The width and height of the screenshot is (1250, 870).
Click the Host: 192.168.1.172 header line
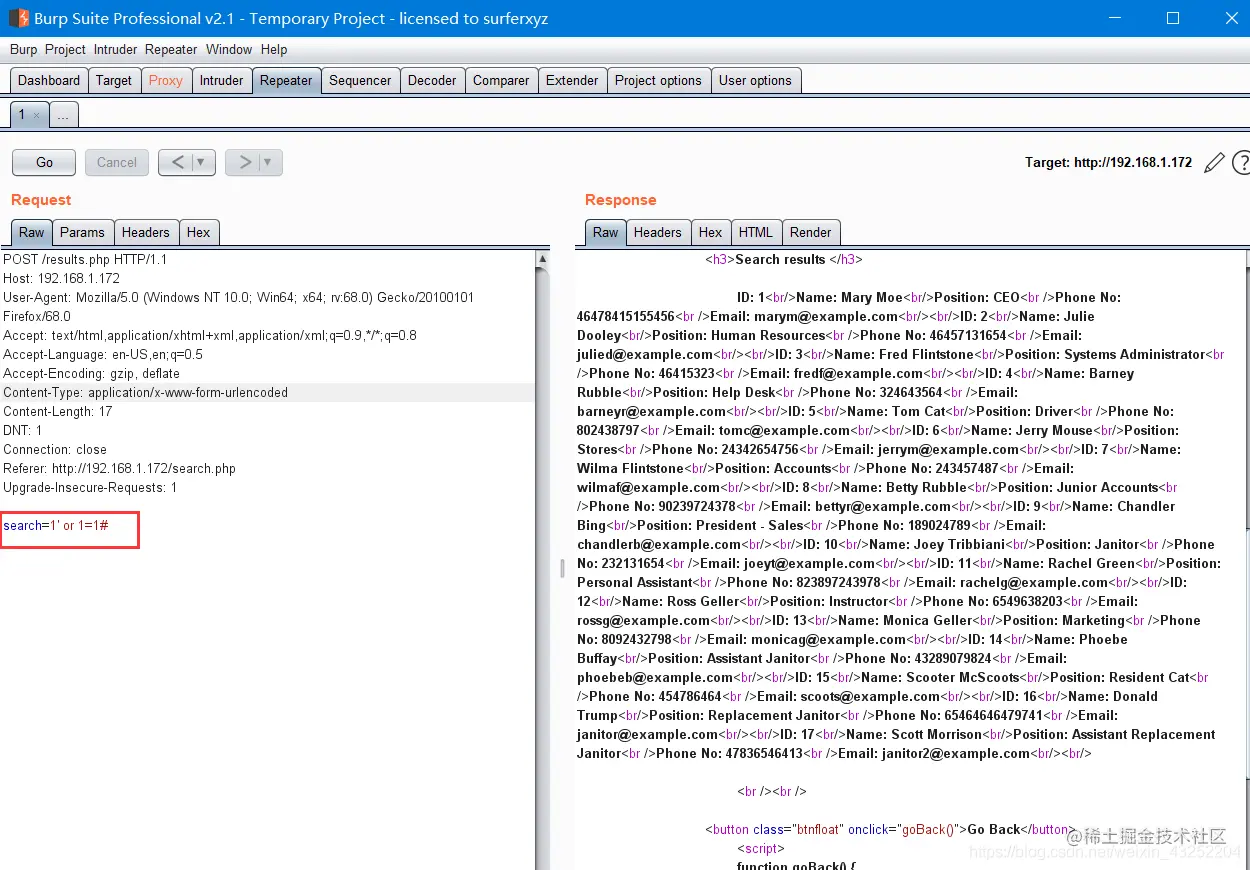(62, 279)
